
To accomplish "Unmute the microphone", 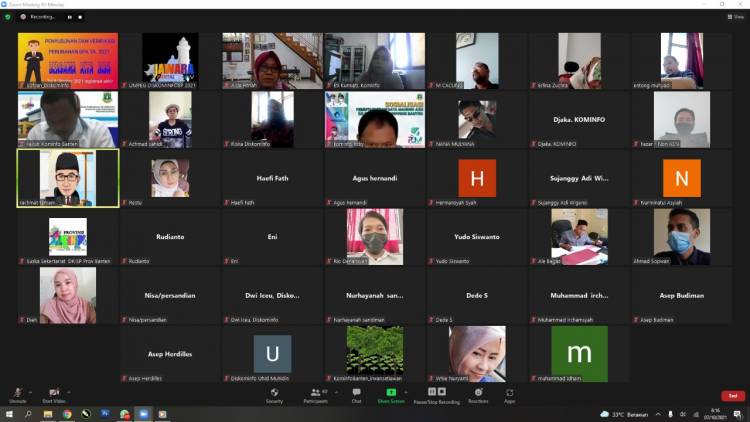I will [16, 394].
